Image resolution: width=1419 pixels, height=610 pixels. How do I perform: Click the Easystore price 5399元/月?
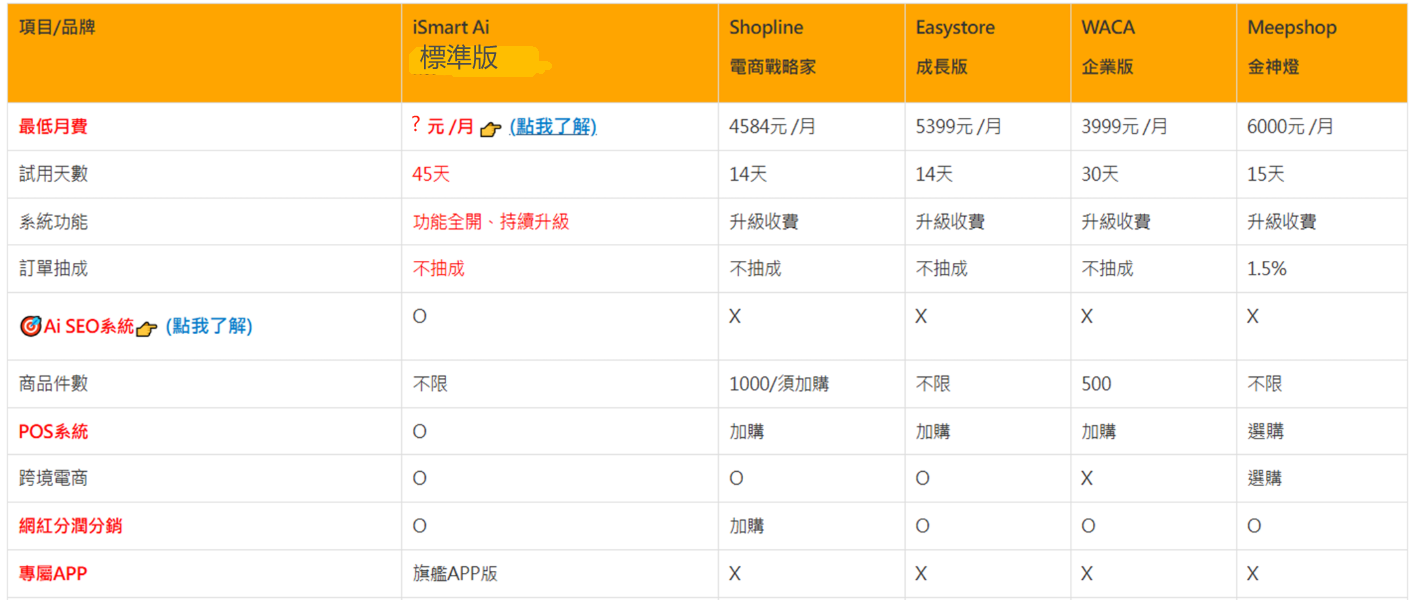pyautogui.click(x=958, y=127)
